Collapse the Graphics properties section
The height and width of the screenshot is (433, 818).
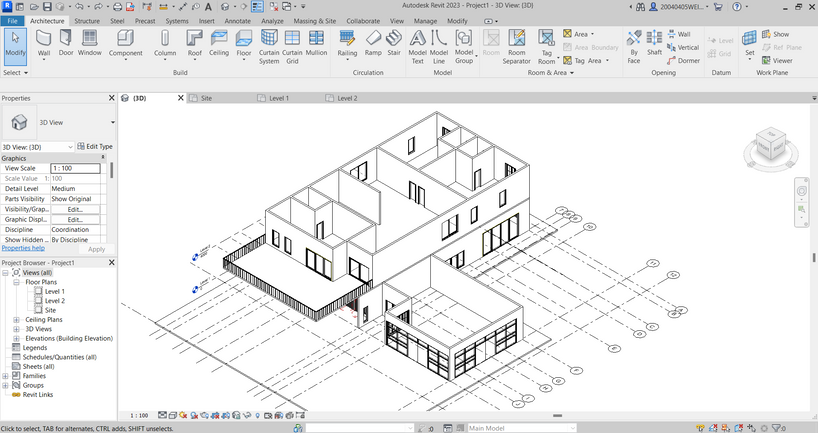(x=103, y=158)
